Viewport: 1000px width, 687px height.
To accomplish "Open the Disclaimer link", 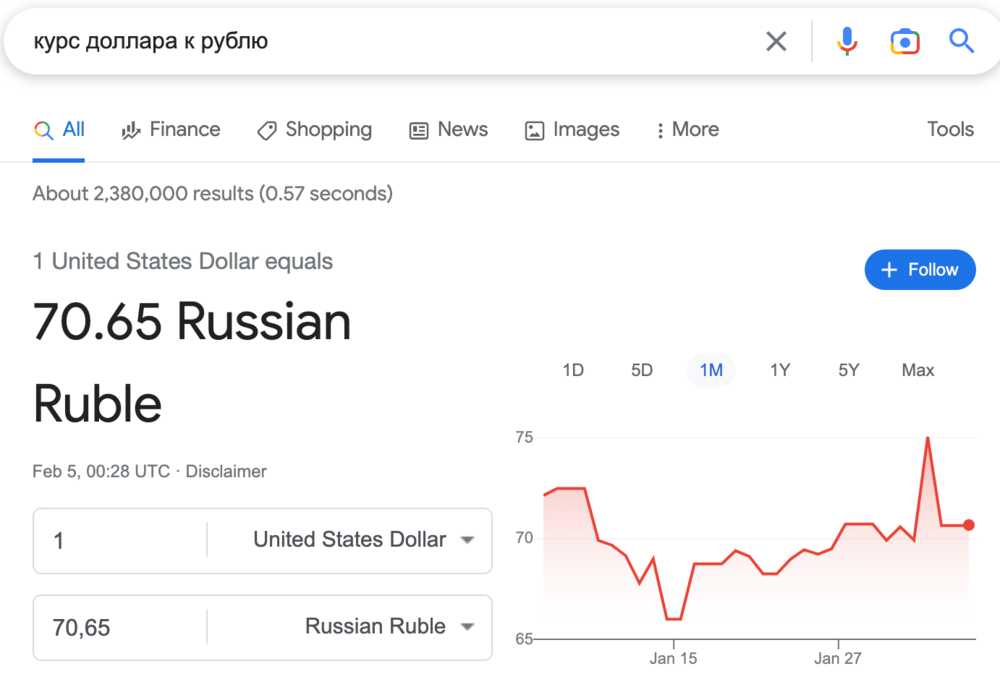I will click(226, 471).
